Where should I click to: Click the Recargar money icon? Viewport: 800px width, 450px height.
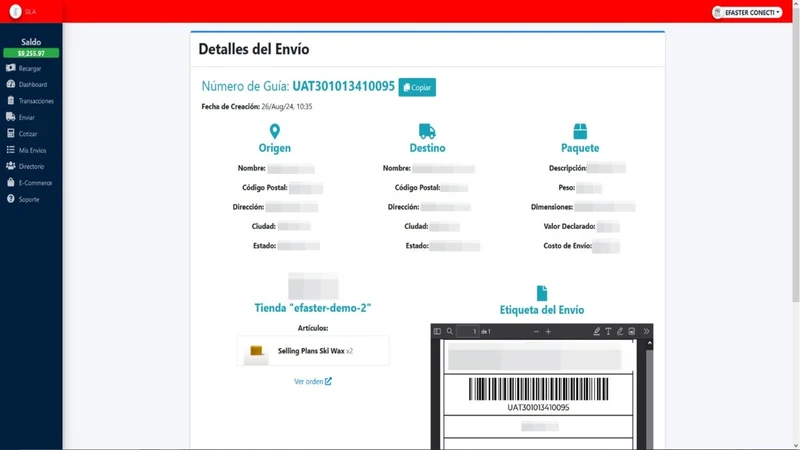11,68
